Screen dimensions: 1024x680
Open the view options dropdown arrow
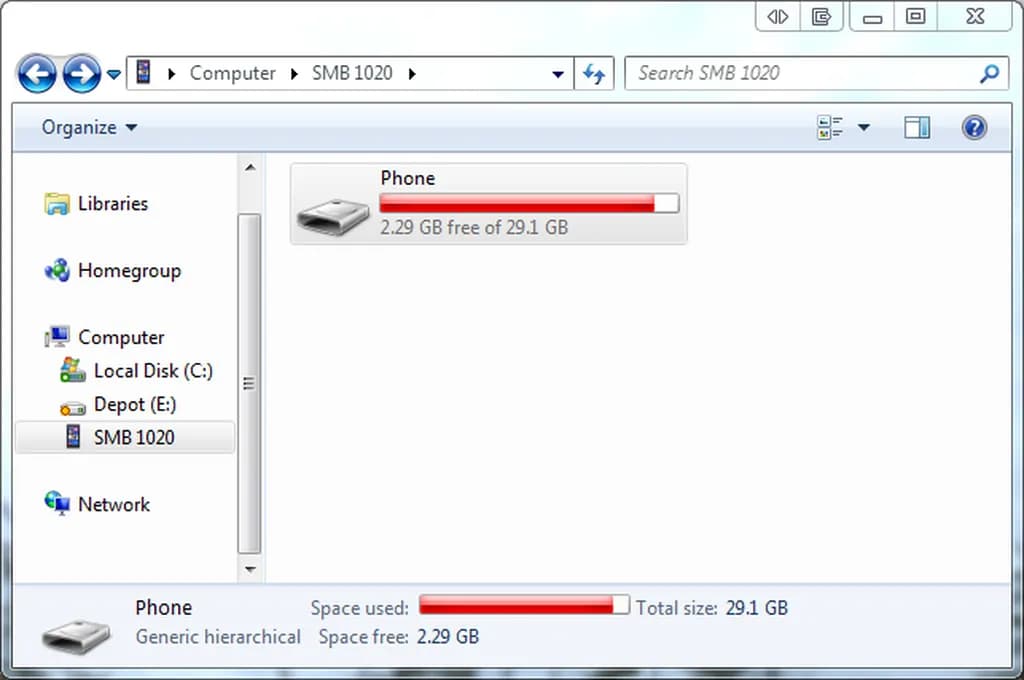pyautogui.click(x=863, y=127)
